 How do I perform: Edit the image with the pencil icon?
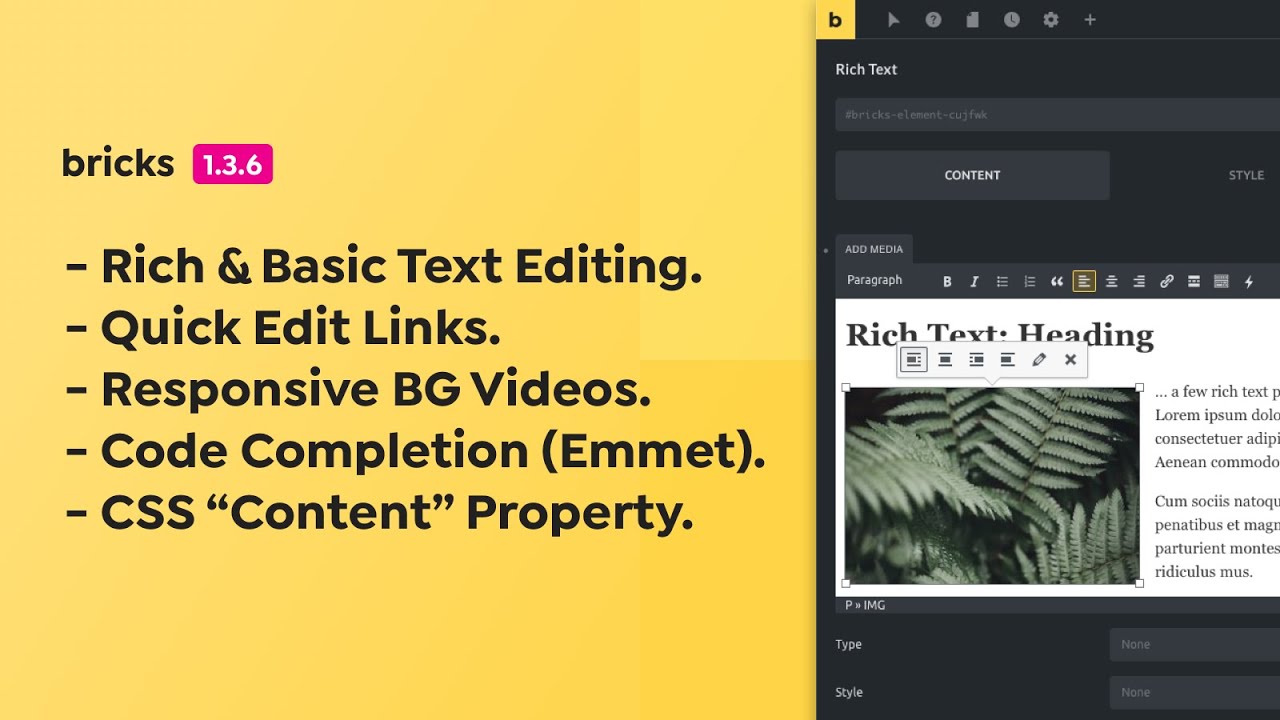point(1039,360)
